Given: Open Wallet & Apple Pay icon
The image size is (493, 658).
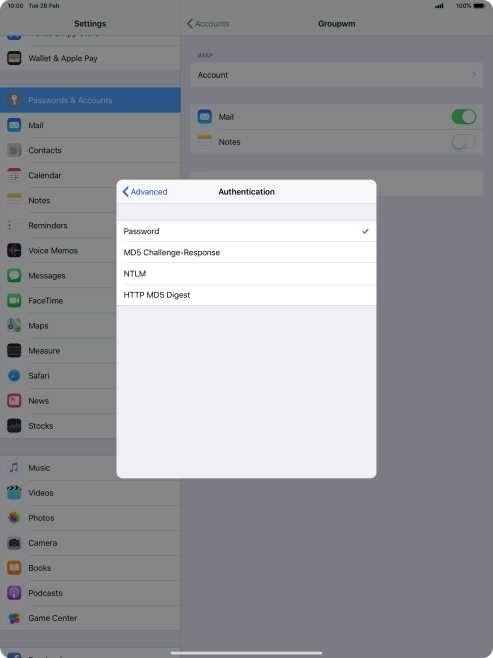Looking at the screenshot, I should [14, 58].
